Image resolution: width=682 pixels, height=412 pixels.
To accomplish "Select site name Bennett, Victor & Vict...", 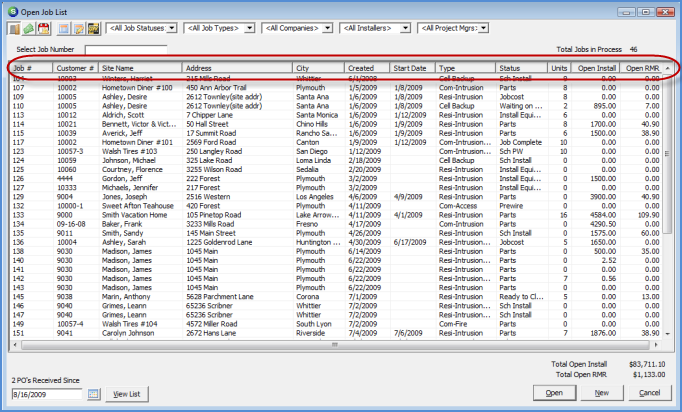I will [x=139, y=124].
